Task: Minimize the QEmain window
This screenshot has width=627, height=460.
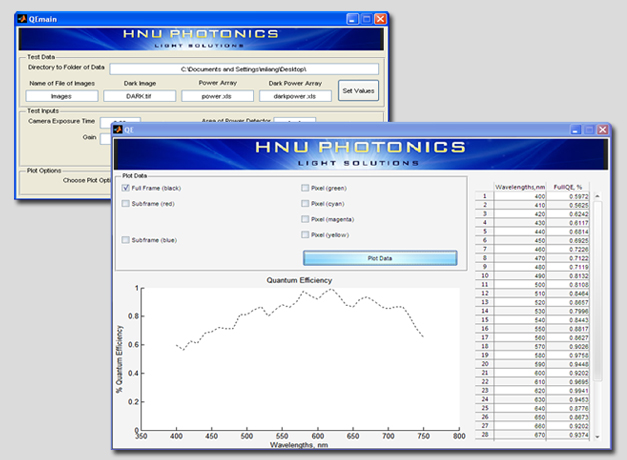Action: pos(352,19)
